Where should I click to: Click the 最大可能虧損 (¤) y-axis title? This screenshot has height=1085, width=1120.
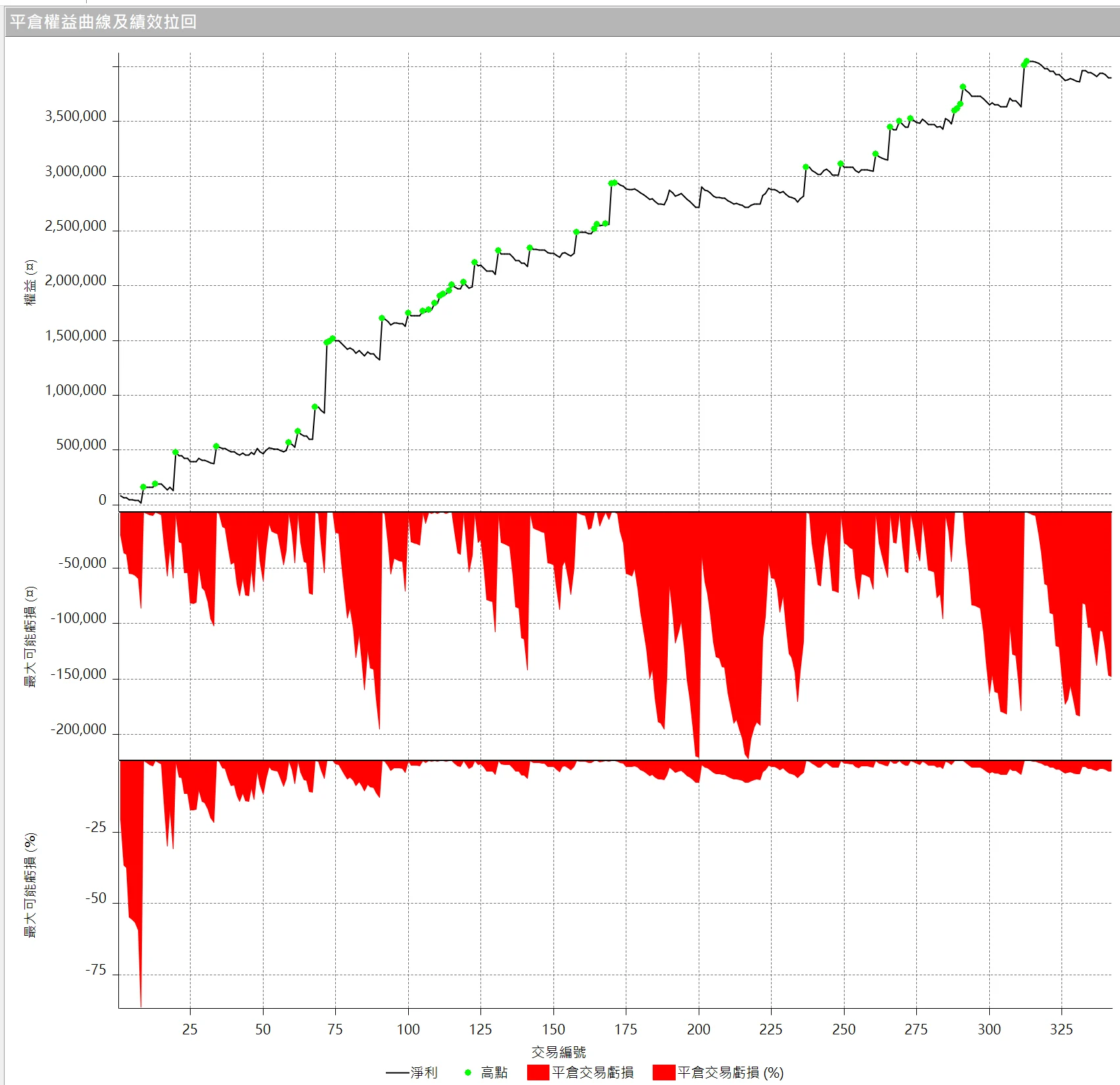(30, 637)
